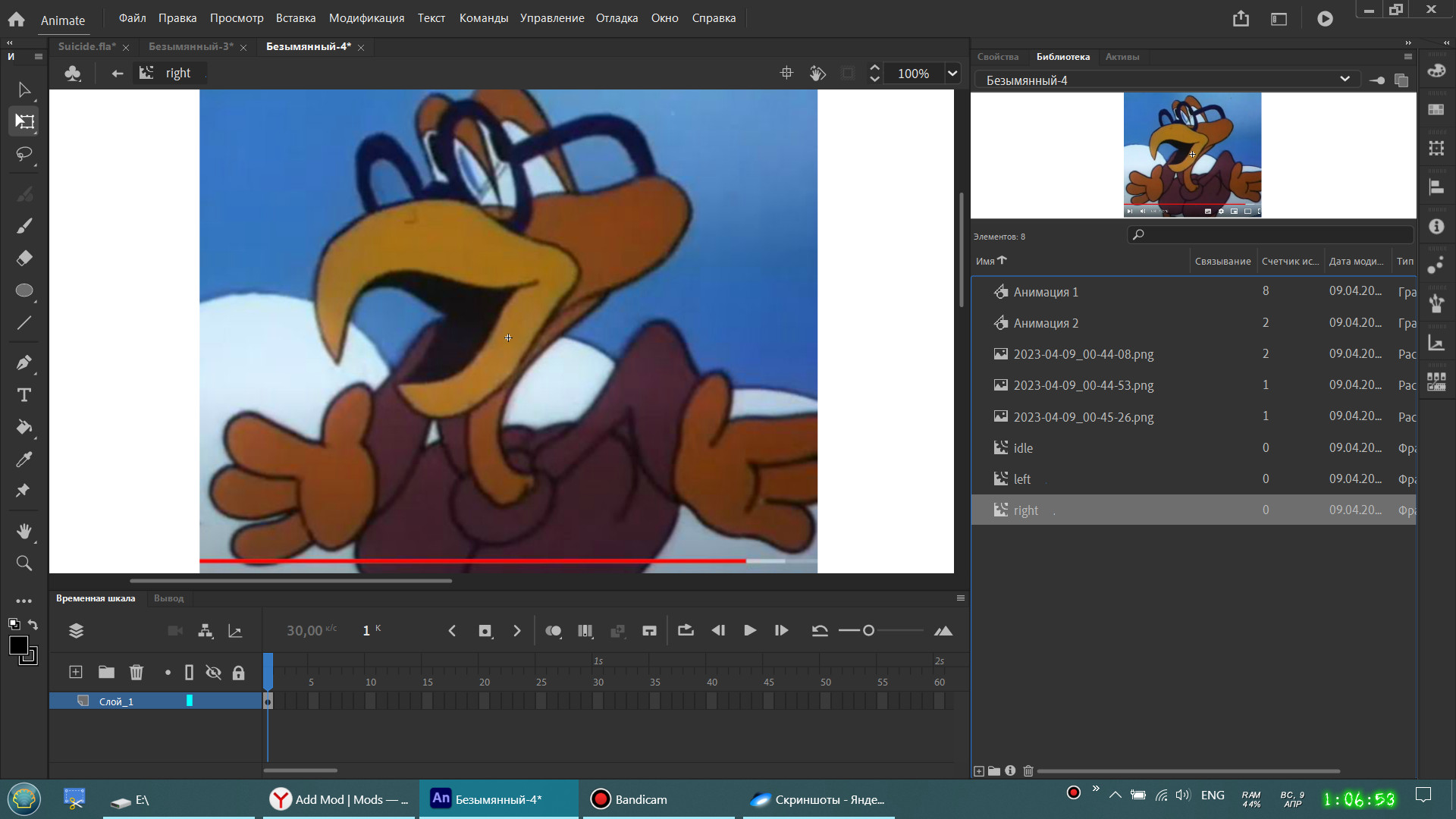Create a new layer in timeline
The height and width of the screenshot is (819, 1456).
[x=76, y=672]
